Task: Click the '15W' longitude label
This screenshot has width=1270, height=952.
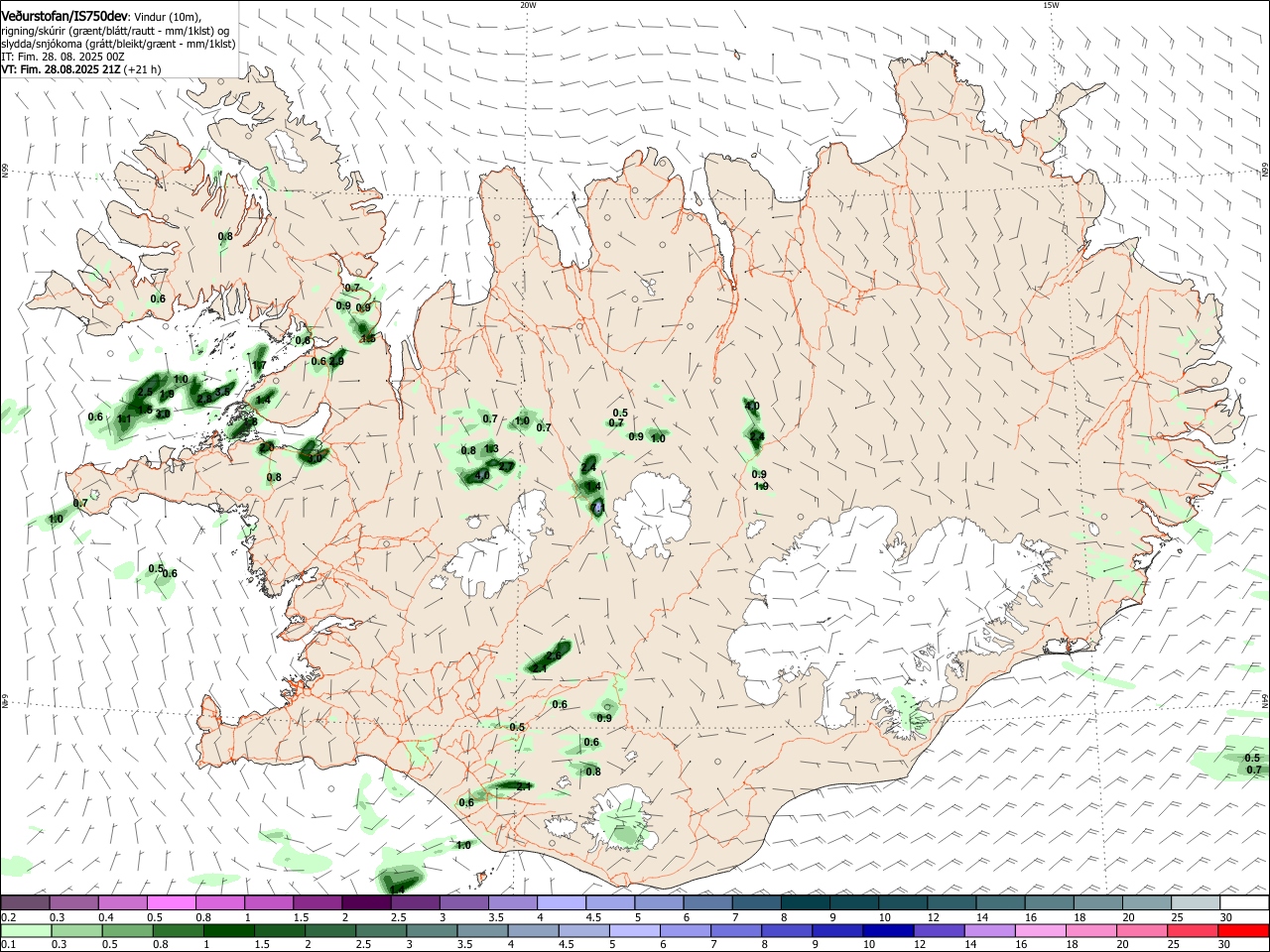Action: (x=1051, y=5)
